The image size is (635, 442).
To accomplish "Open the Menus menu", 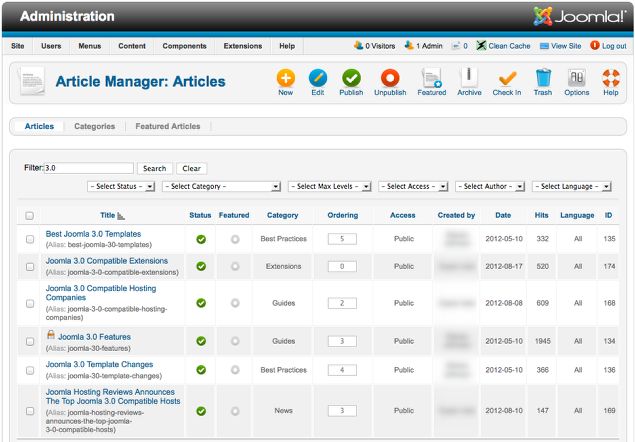I will (x=89, y=46).
